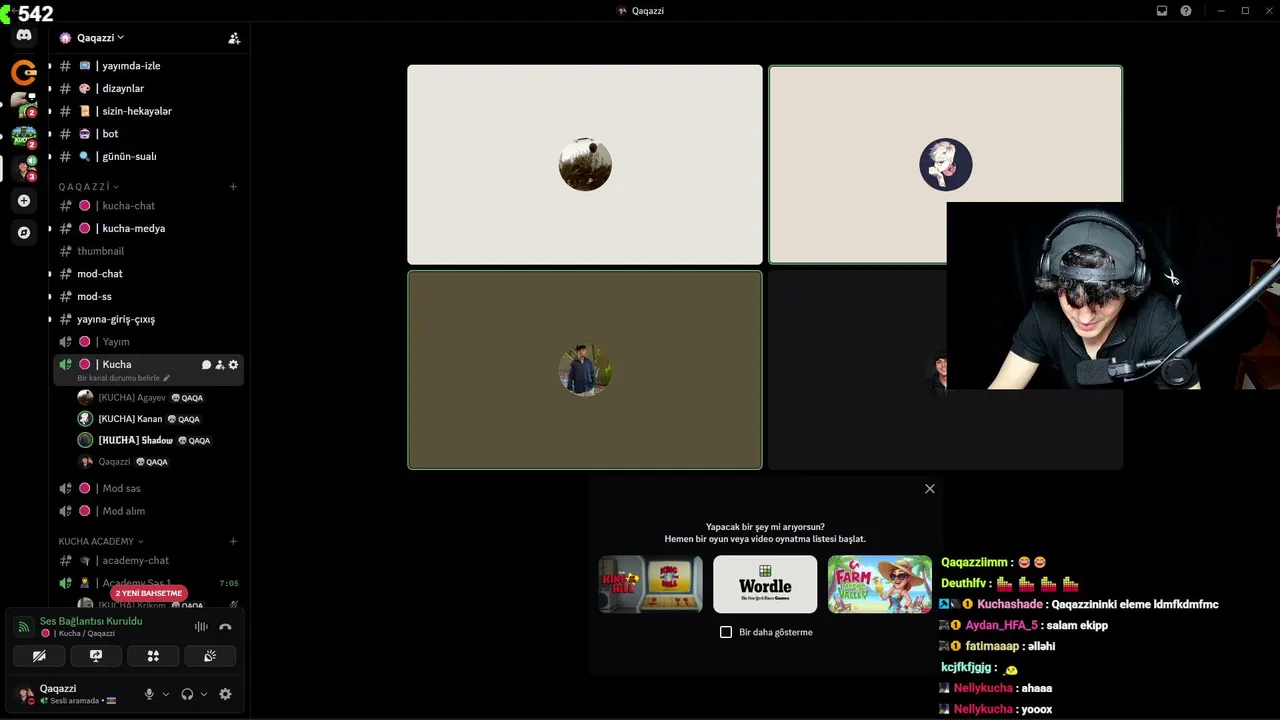Edit Kucha channel settings gear

(233, 365)
